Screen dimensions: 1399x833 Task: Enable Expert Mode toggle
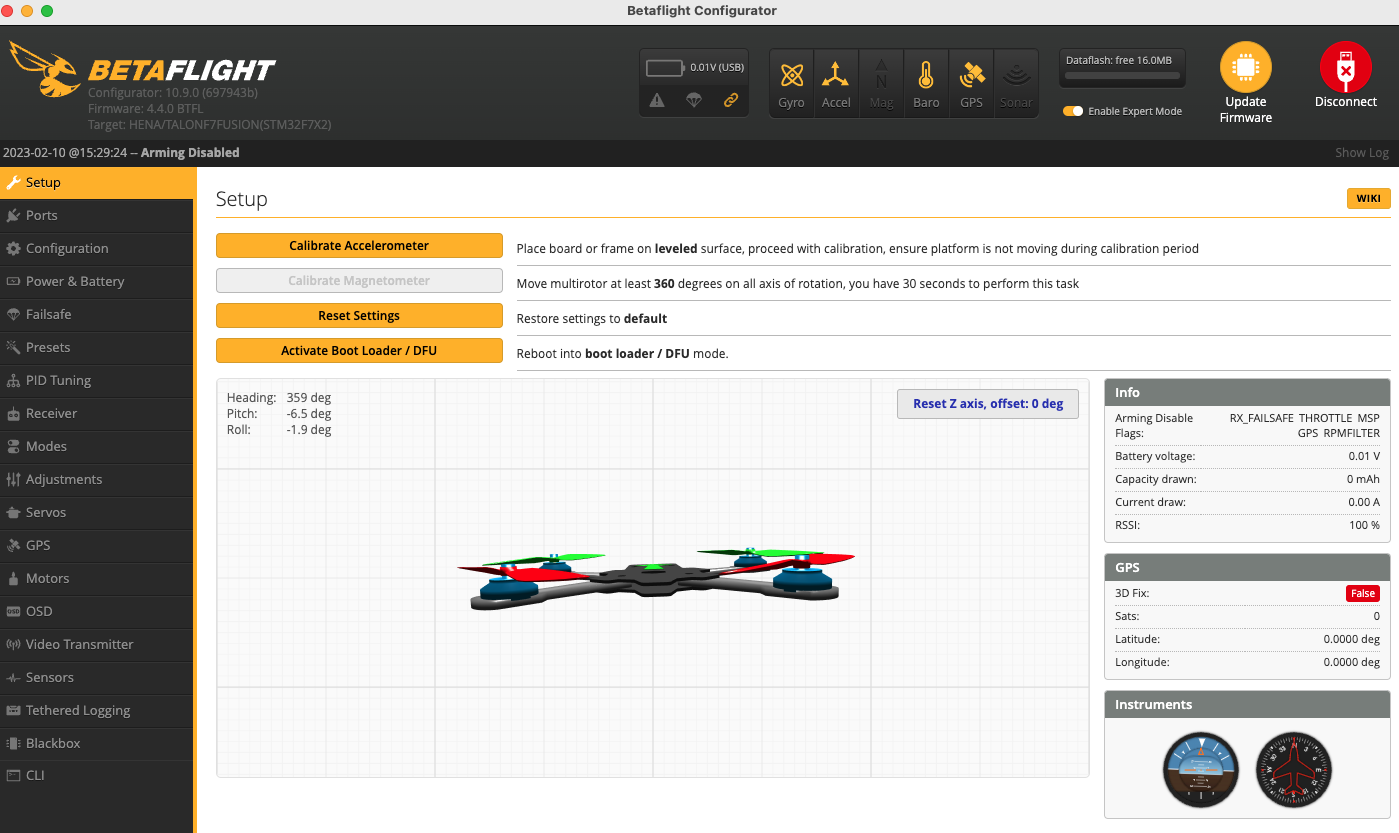(1072, 112)
